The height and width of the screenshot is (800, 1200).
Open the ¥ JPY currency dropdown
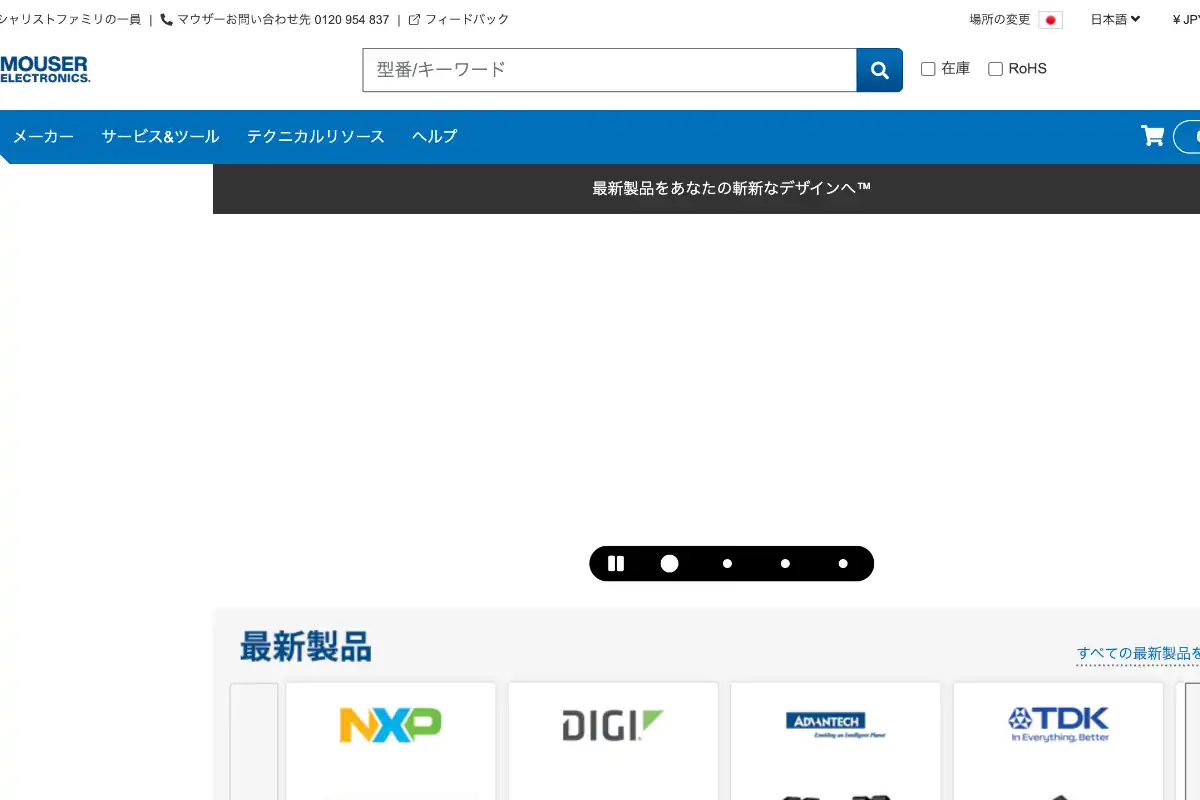point(1188,18)
